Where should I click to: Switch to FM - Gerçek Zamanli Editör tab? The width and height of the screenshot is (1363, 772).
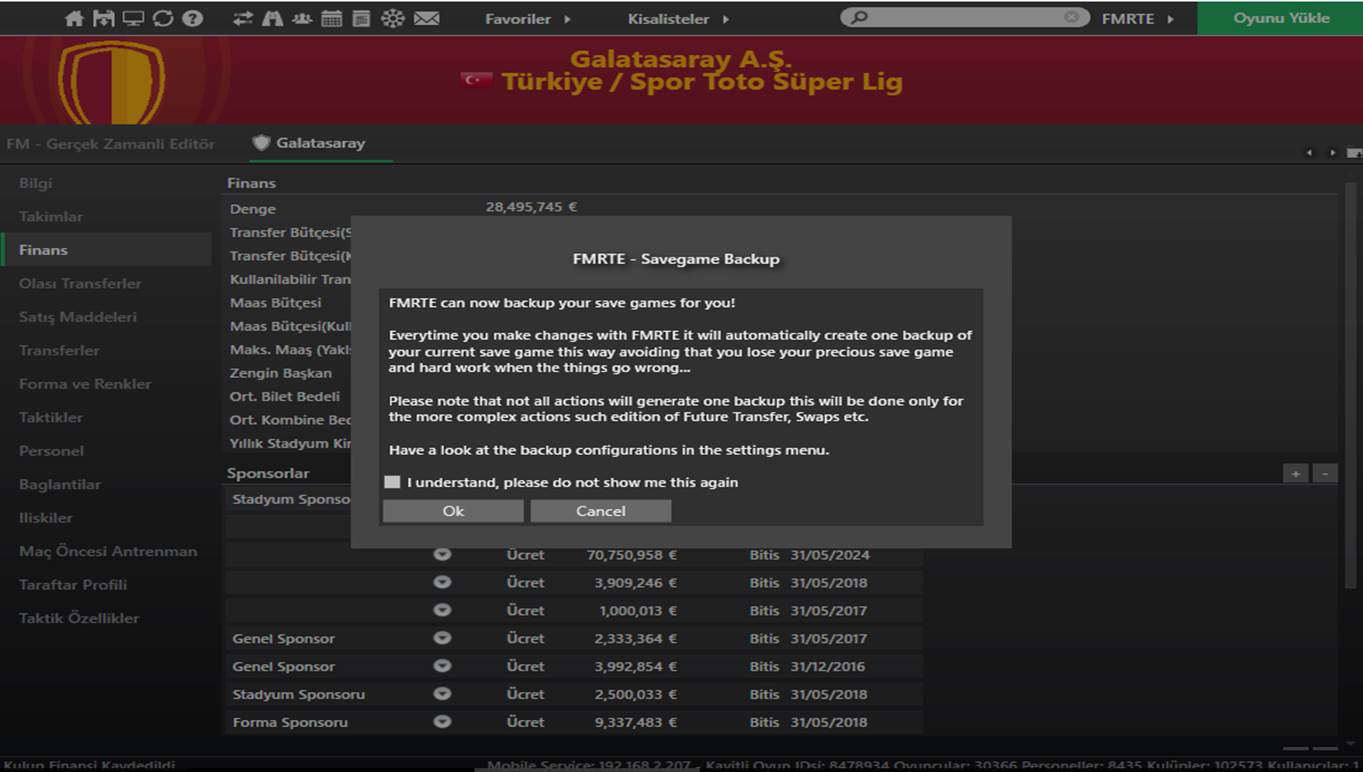[x=110, y=144]
